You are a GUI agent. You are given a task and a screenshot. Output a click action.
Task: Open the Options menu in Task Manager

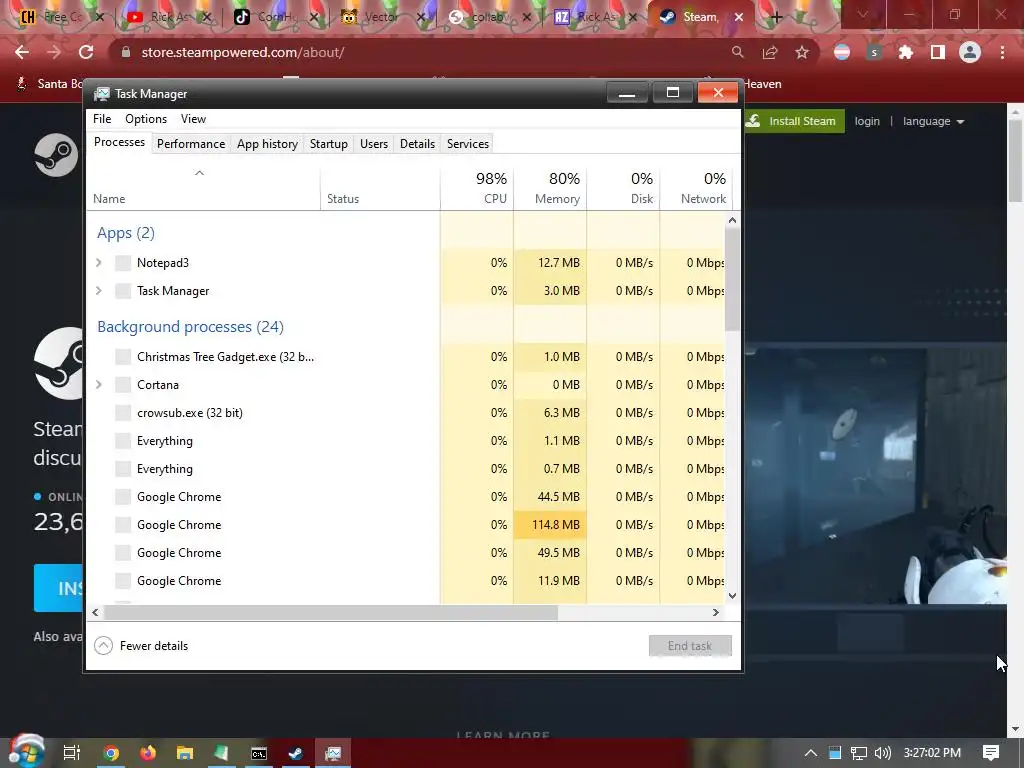coord(146,119)
